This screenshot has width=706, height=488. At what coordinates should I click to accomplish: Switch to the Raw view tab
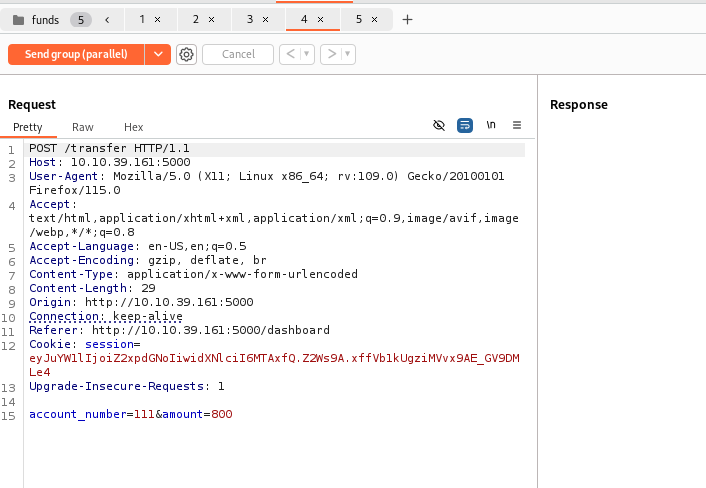coord(83,127)
